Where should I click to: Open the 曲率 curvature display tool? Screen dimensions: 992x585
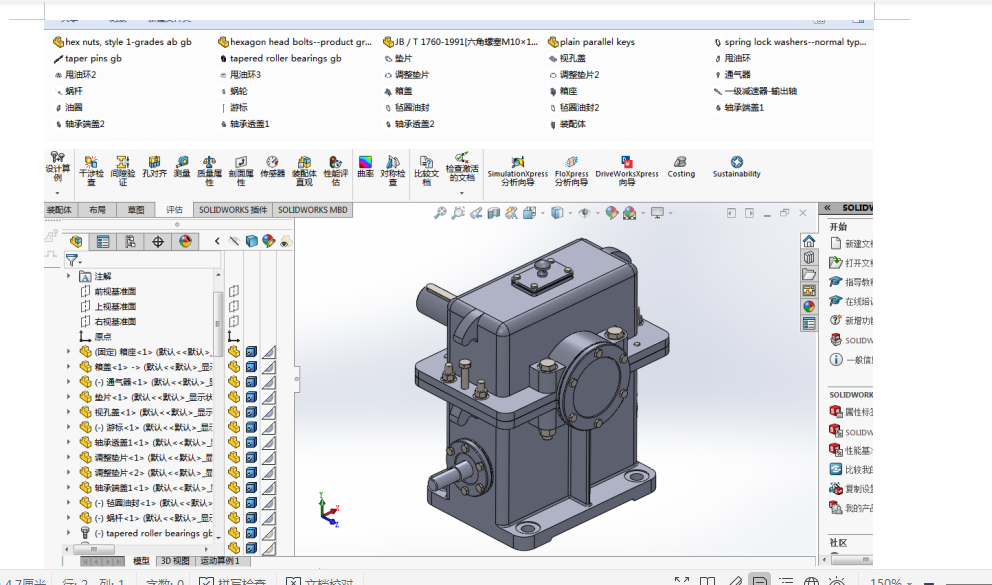[365, 167]
